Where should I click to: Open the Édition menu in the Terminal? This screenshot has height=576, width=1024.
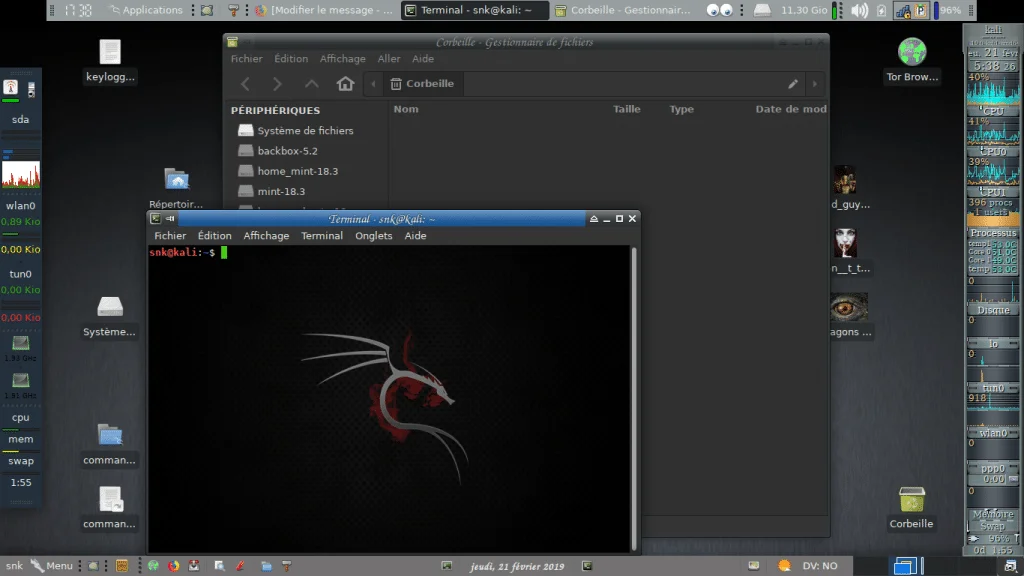(x=214, y=236)
